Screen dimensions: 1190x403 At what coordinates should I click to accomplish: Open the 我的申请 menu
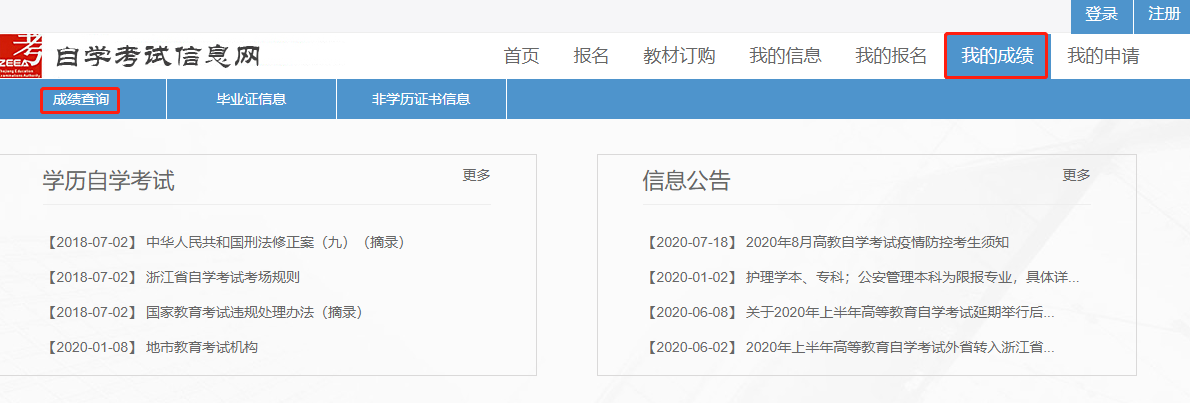coord(1103,56)
